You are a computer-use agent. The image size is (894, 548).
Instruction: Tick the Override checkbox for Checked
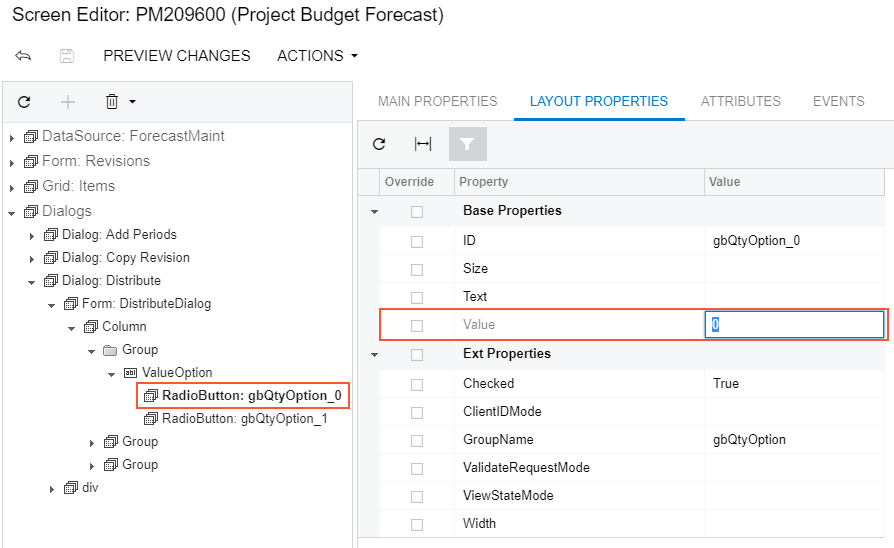417,384
